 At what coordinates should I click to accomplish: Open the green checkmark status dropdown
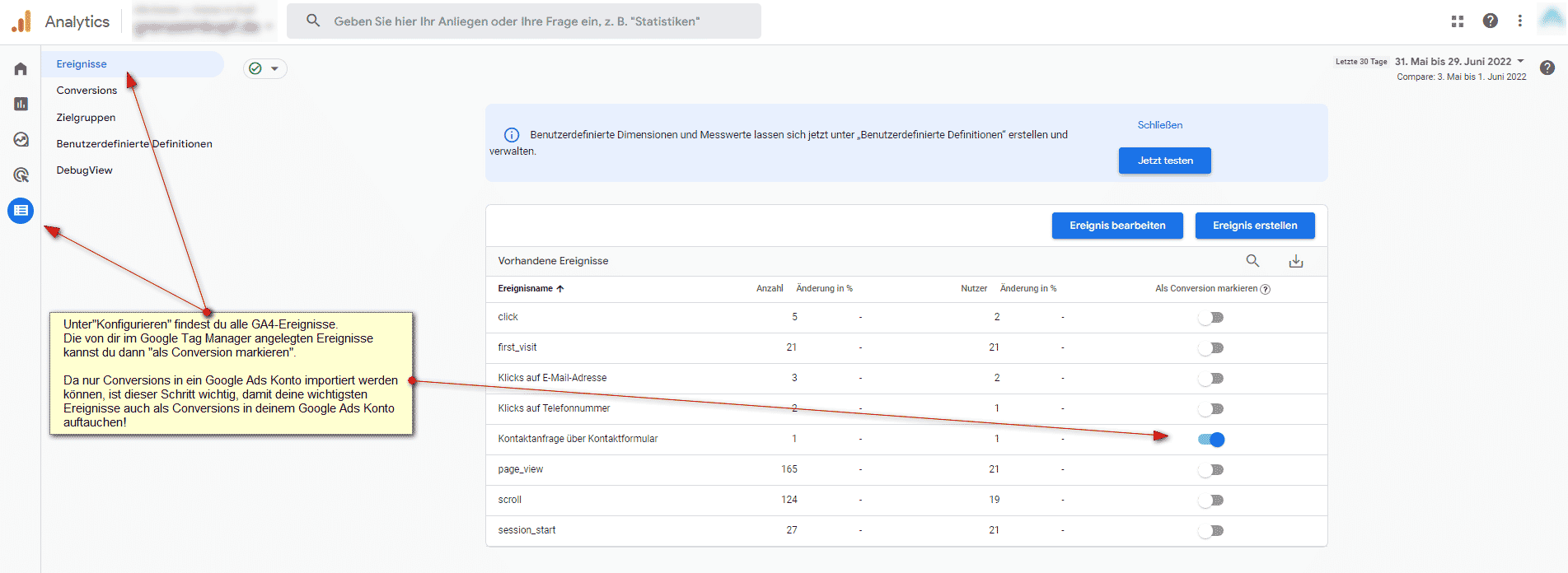tap(264, 68)
